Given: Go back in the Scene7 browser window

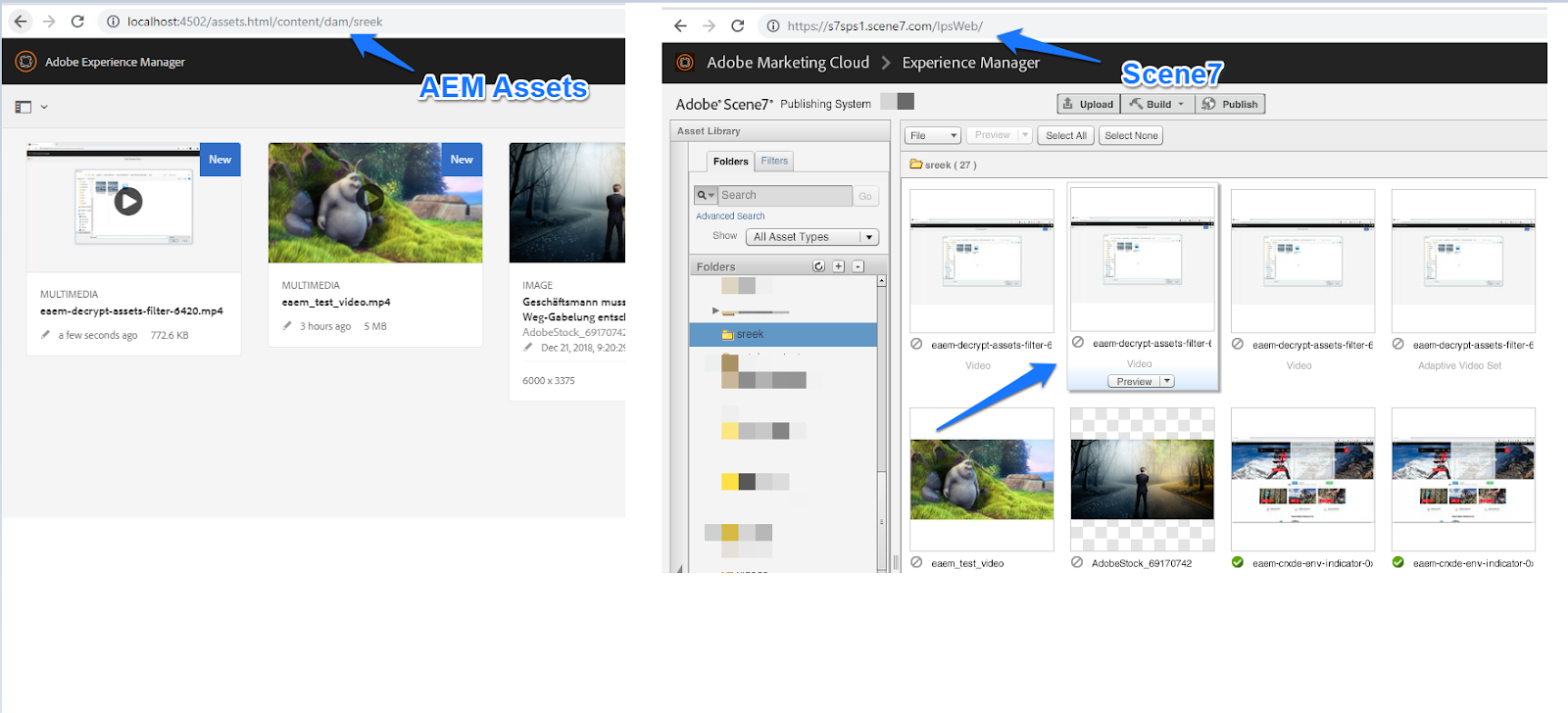Looking at the screenshot, I should coord(680,25).
